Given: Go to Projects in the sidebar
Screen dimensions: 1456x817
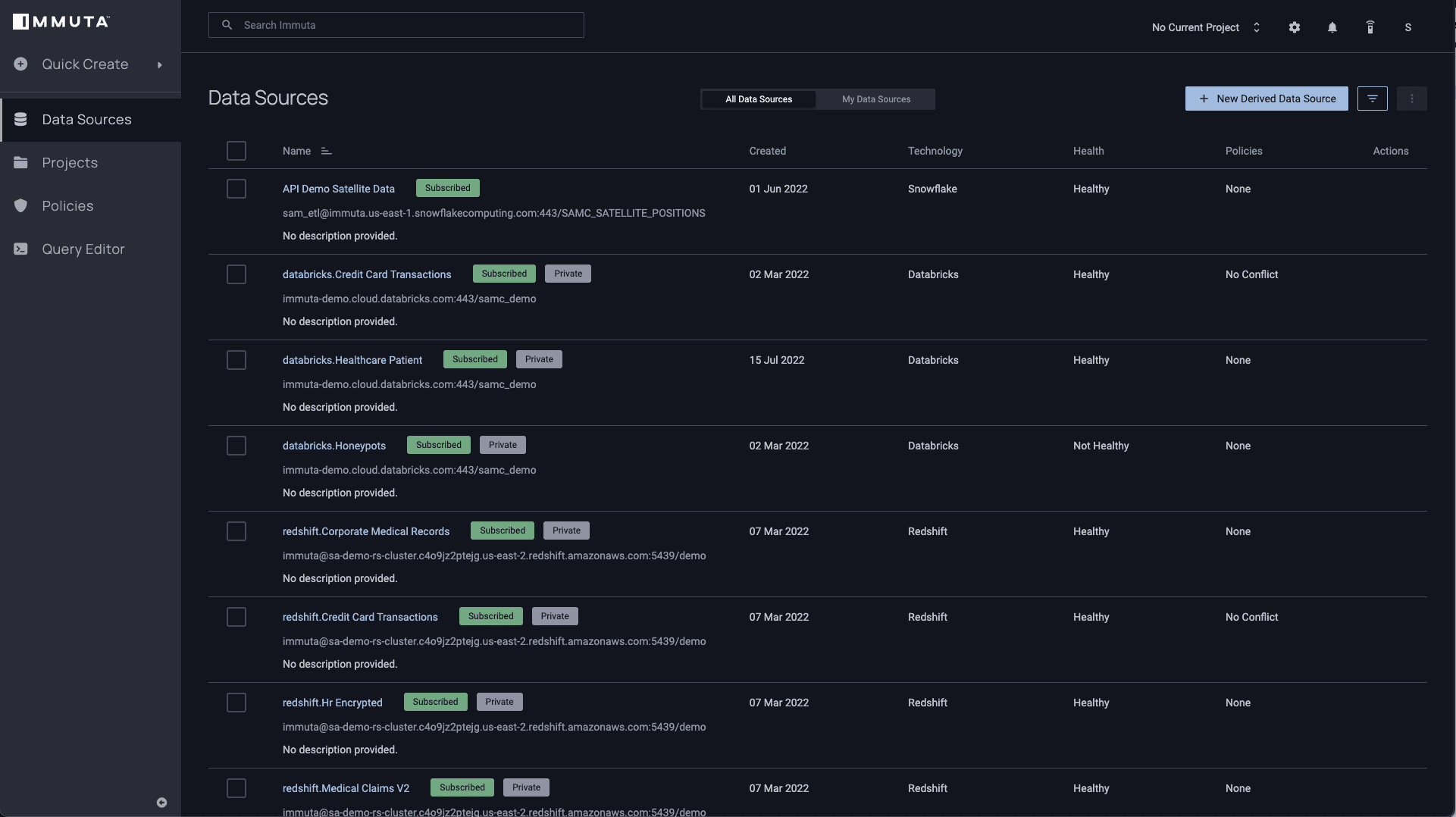Looking at the screenshot, I should click(70, 163).
